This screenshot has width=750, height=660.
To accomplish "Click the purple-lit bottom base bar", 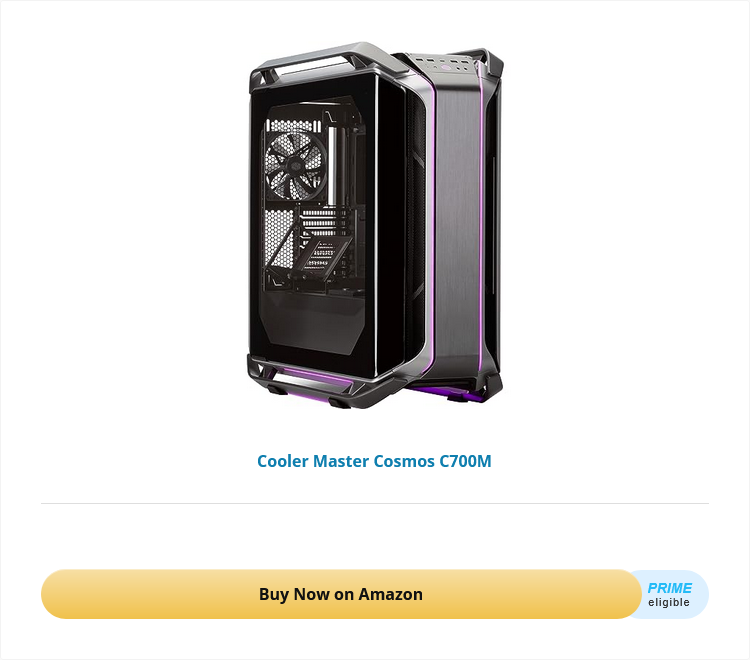I will point(316,379).
